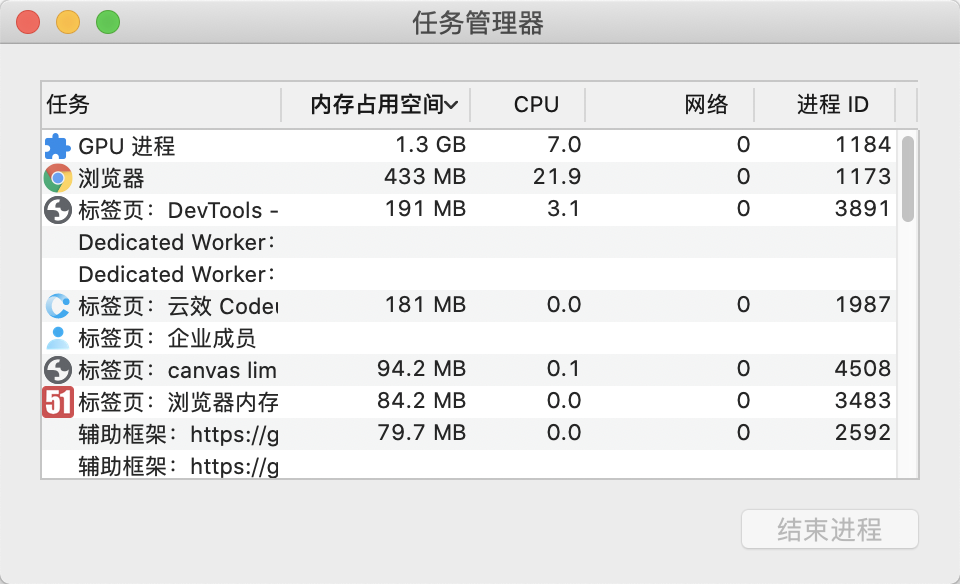Click process ID 1987
Viewport: 960px width, 584px height.
(863, 304)
